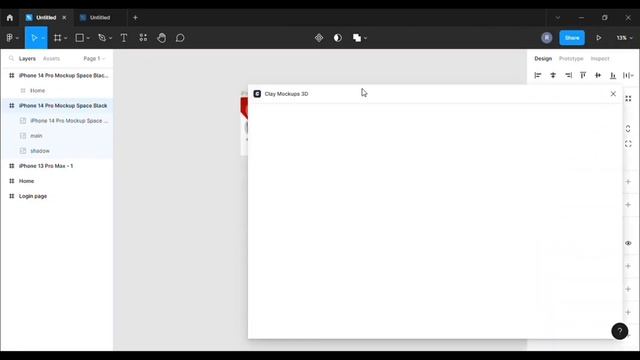640x360 pixels.
Task: Open the Resources tool
Action: coord(143,38)
